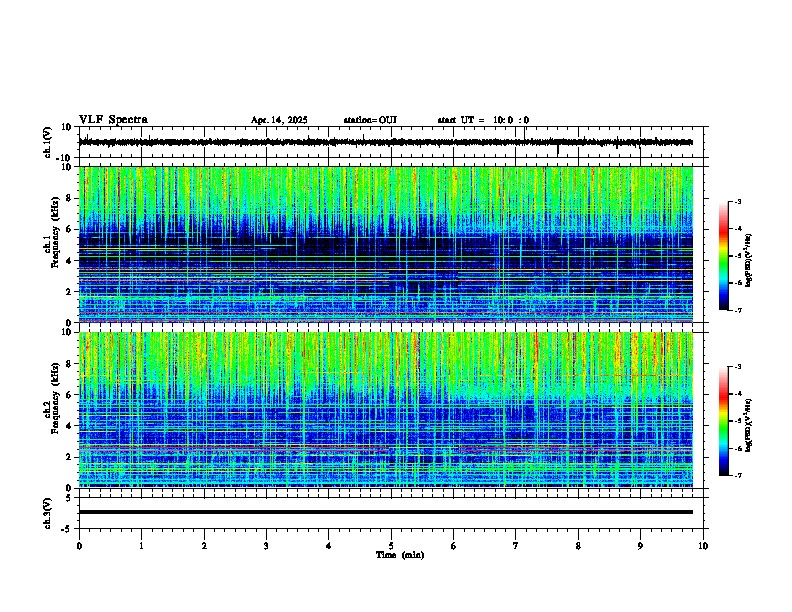The image size is (792, 612).
Task: Click the "-7" label on ch.1 color bar
Action: [737, 310]
